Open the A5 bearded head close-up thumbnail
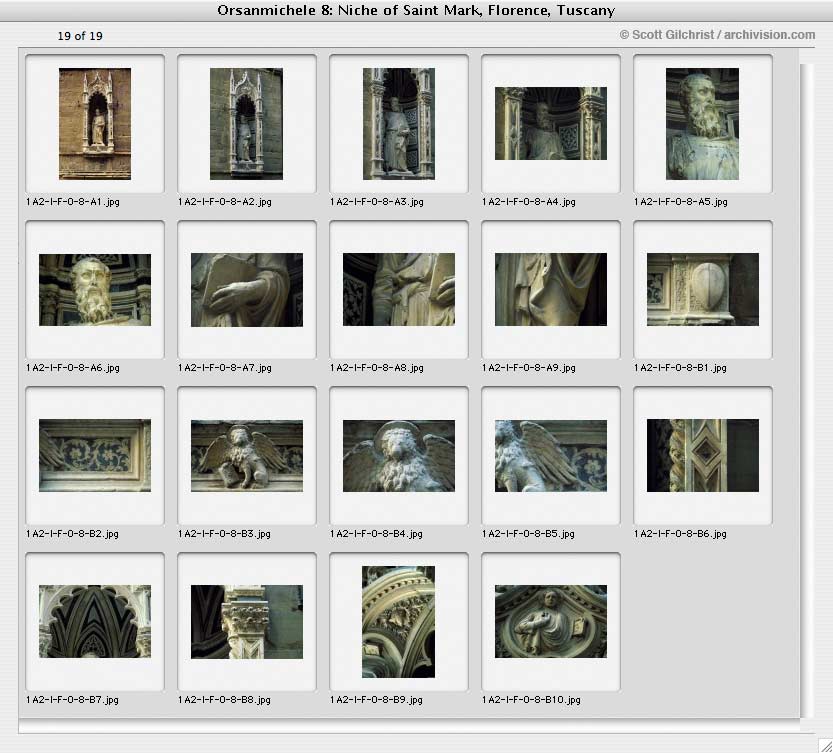Screen dimensions: 833x753 (x=702, y=124)
